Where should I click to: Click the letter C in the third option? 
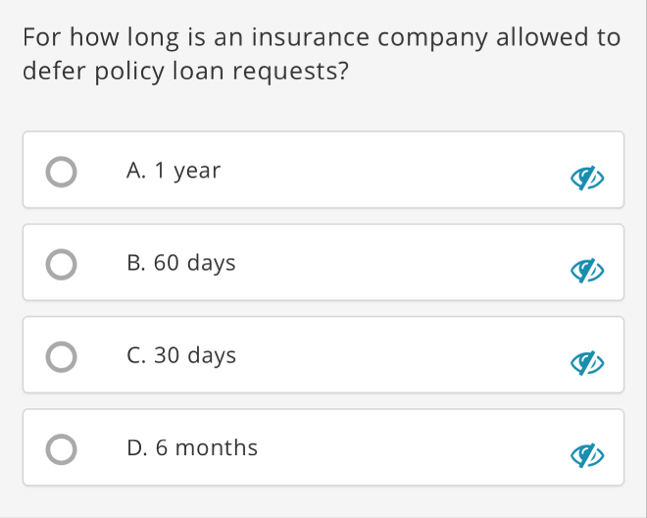(134, 355)
